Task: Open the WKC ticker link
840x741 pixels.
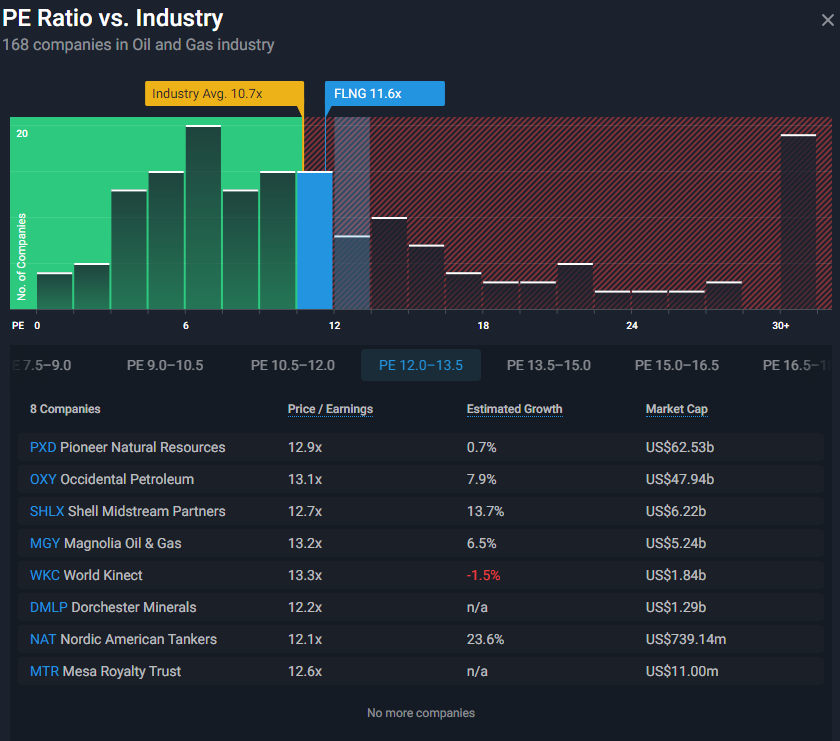Action: click(x=45, y=575)
